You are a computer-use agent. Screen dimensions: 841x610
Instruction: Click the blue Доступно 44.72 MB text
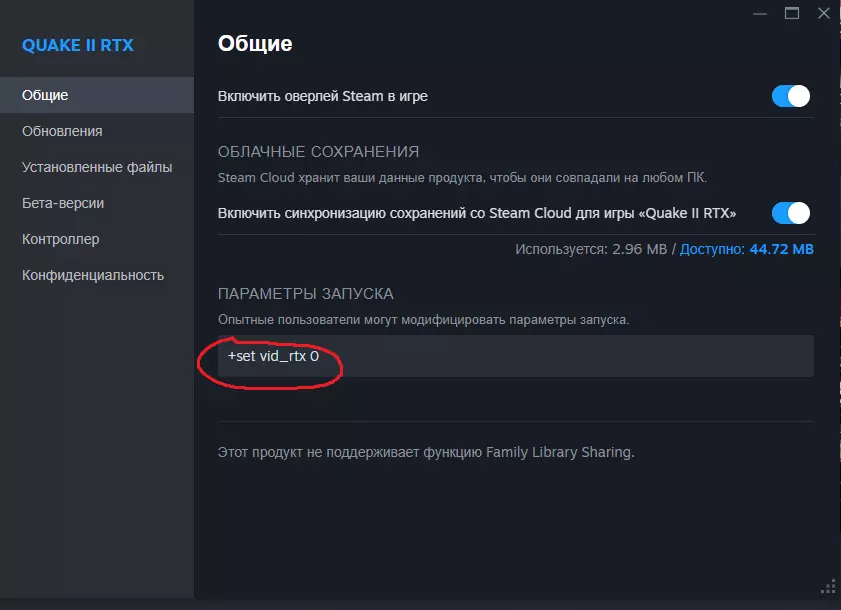[x=746, y=248]
